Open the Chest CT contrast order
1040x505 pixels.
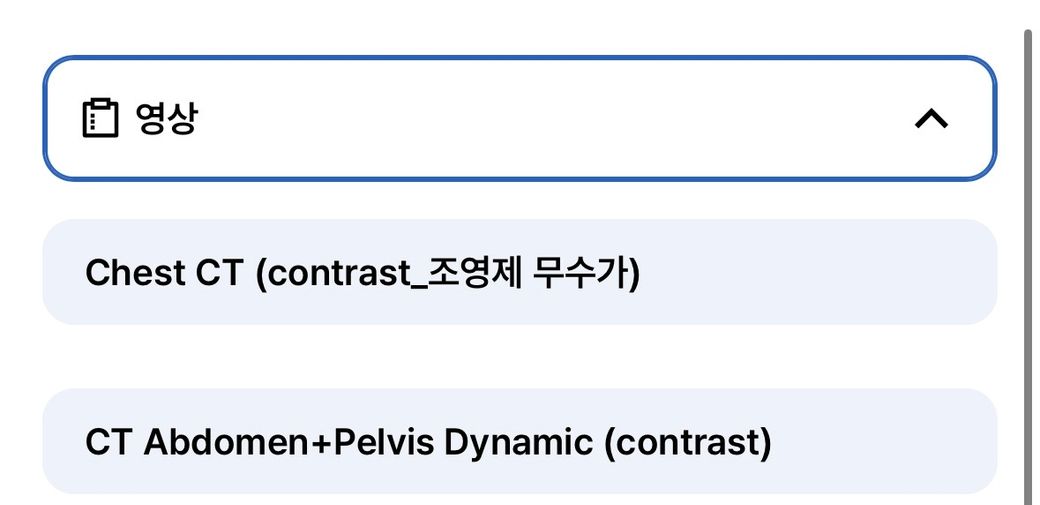pos(362,273)
